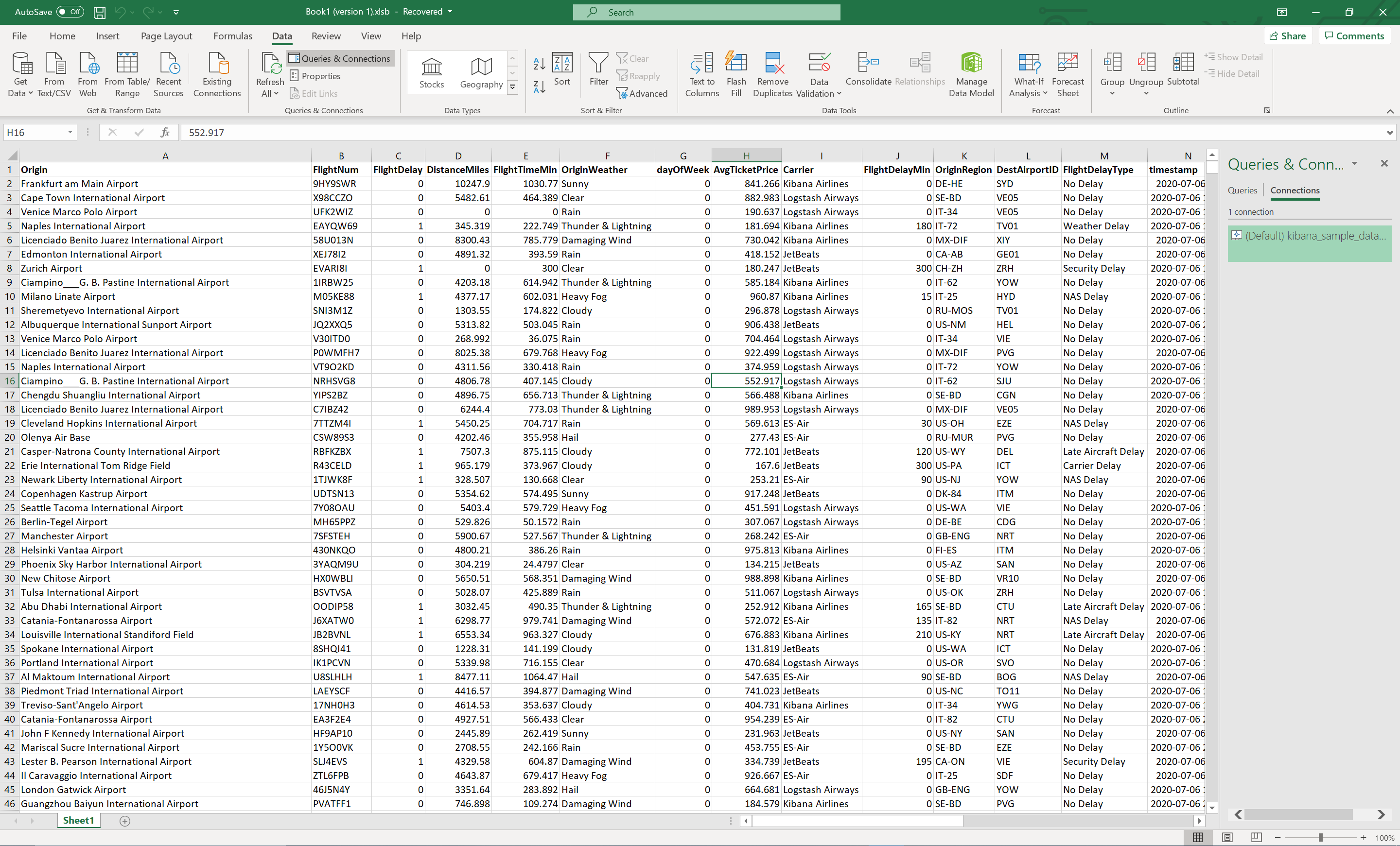Expand the Data Types gallery
The height and width of the screenshot is (846, 1400).
click(512, 87)
